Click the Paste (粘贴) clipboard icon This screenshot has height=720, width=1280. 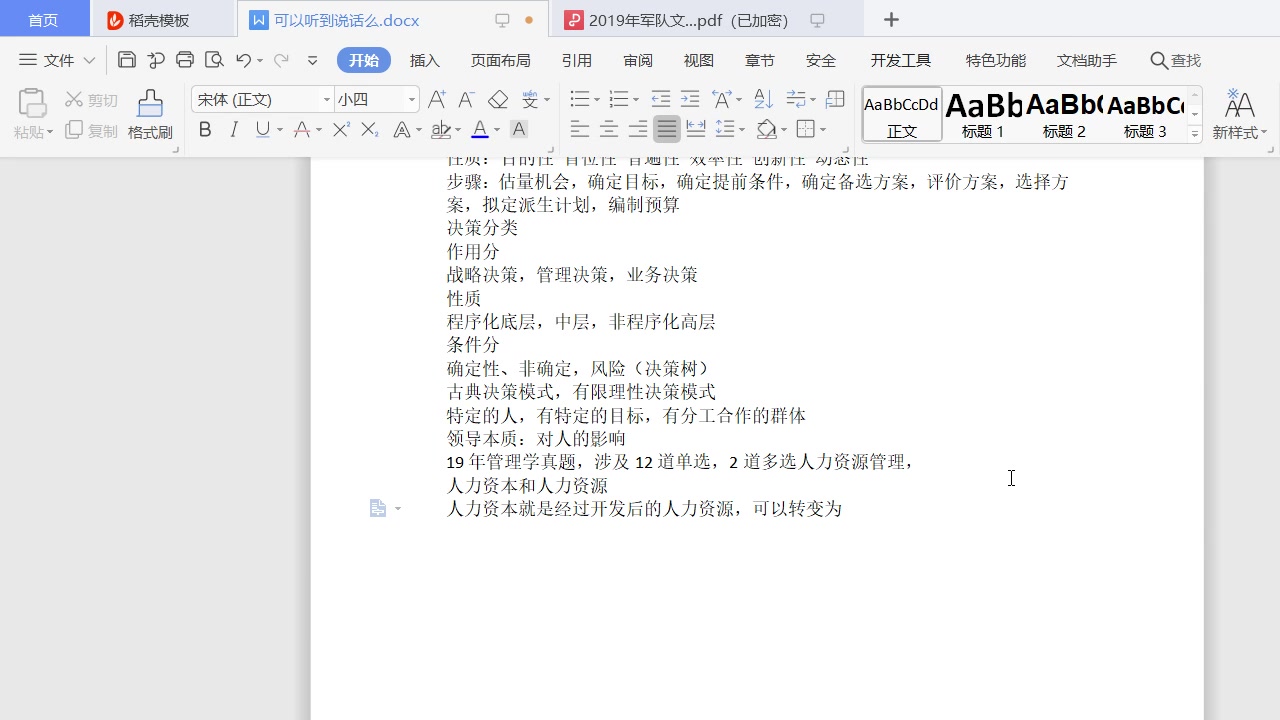coord(32,103)
